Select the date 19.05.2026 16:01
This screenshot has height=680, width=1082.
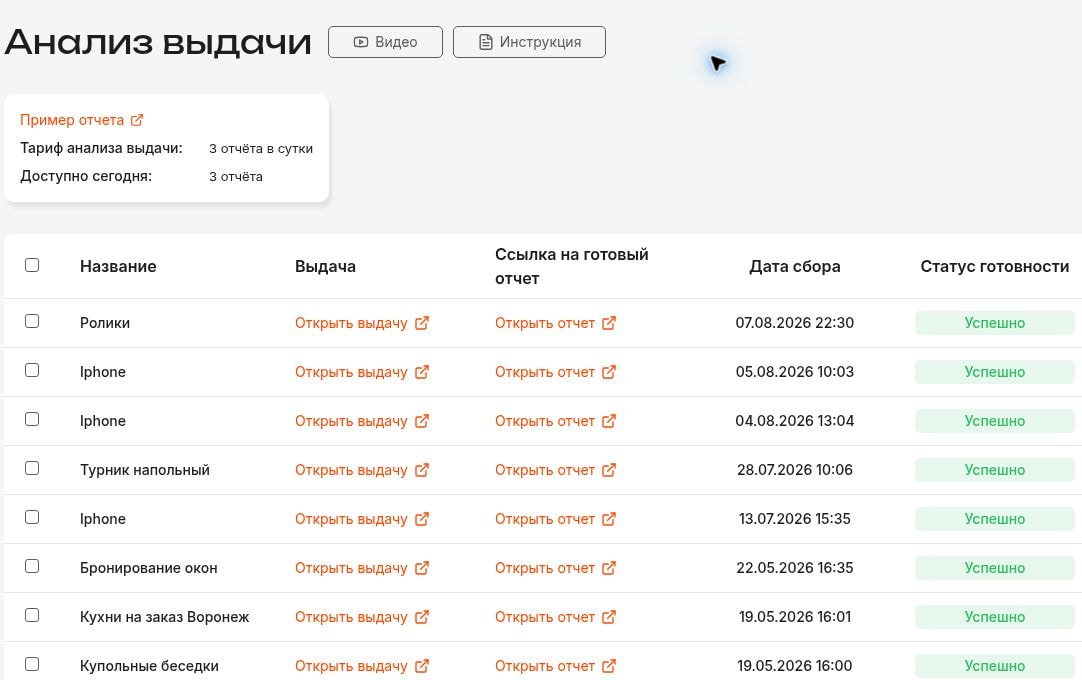pyautogui.click(x=795, y=617)
